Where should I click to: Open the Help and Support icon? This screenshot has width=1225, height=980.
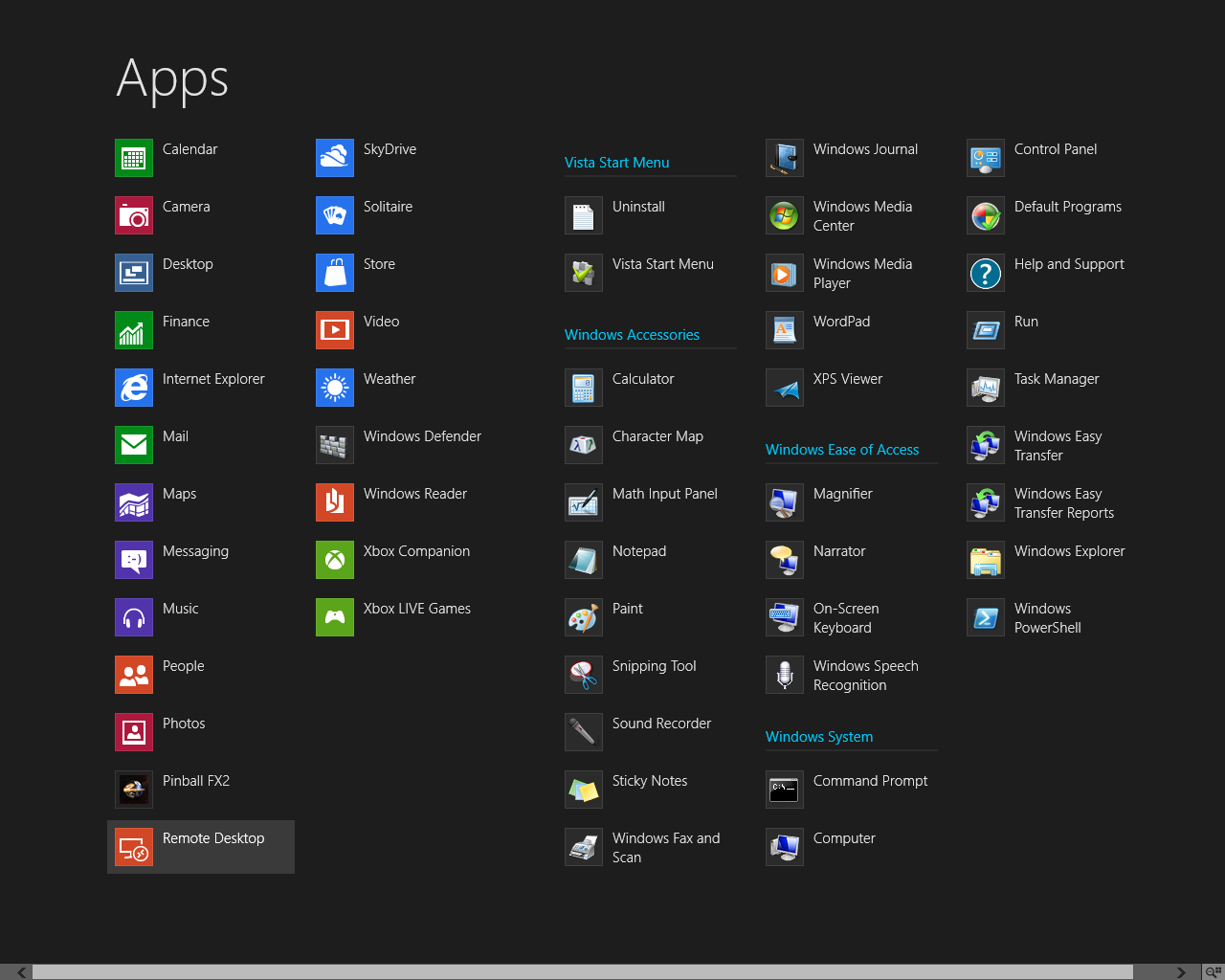point(986,273)
